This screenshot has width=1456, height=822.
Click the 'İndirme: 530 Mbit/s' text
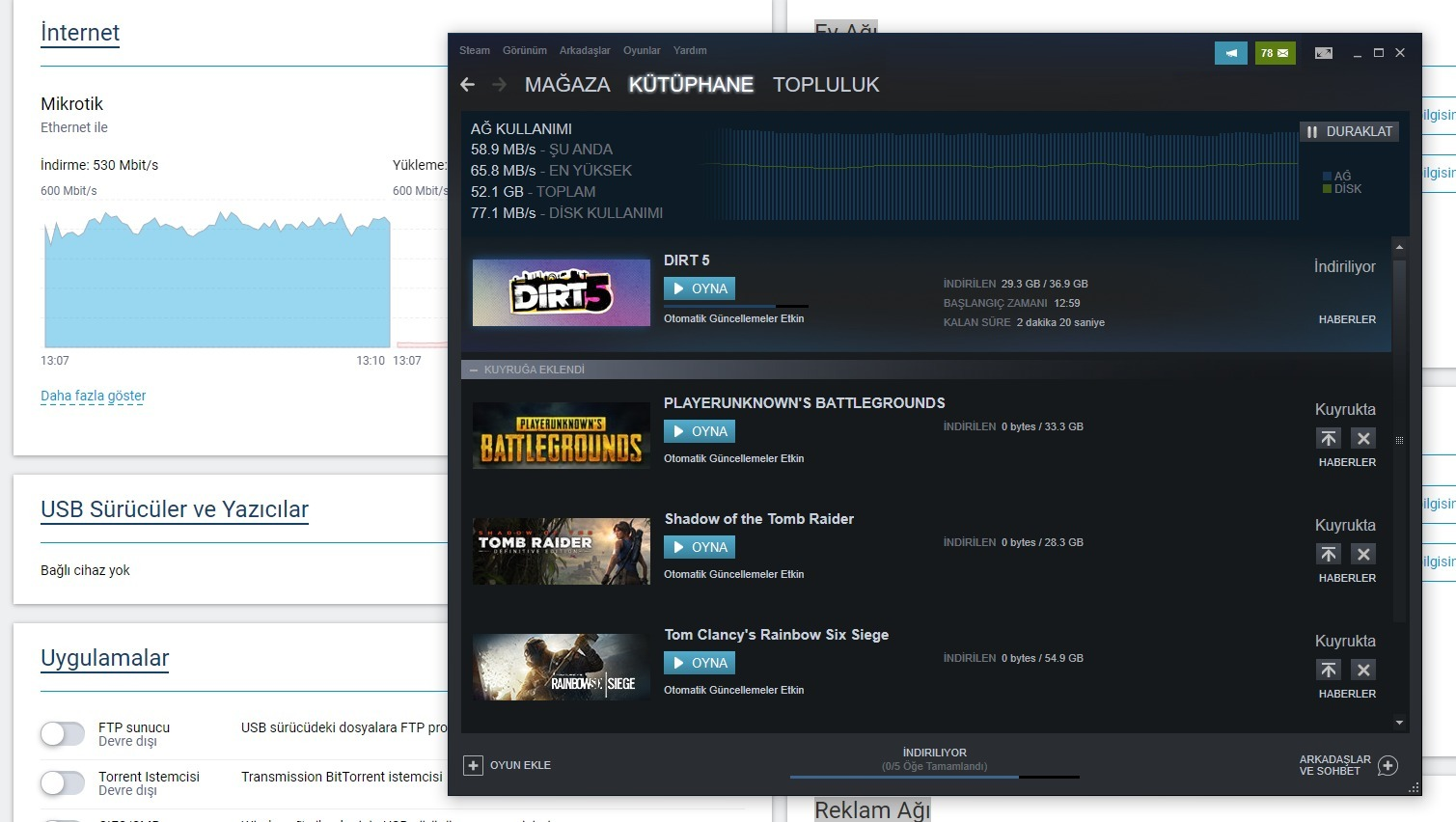pos(99,165)
